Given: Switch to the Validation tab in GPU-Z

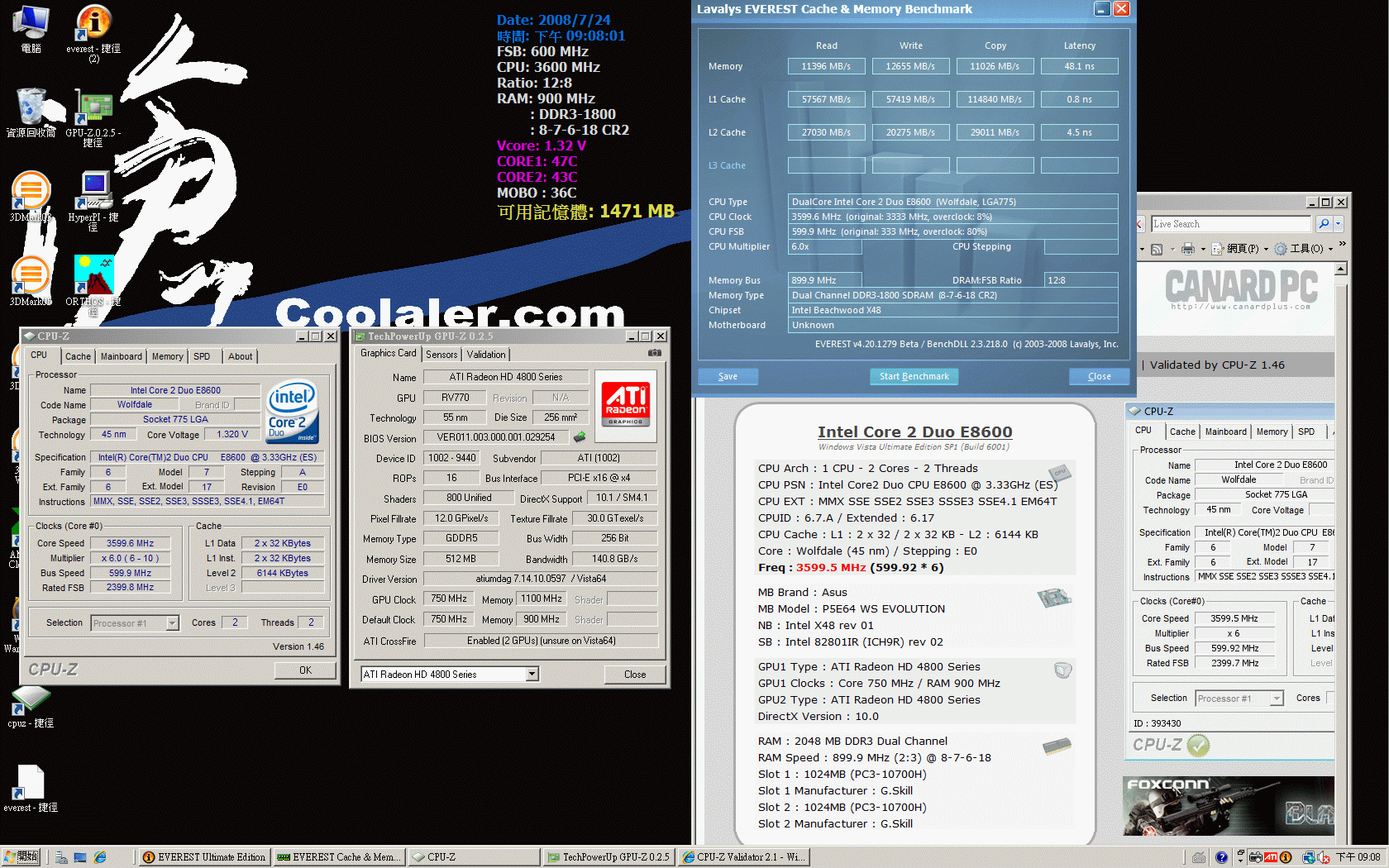Looking at the screenshot, I should pyautogui.click(x=486, y=354).
